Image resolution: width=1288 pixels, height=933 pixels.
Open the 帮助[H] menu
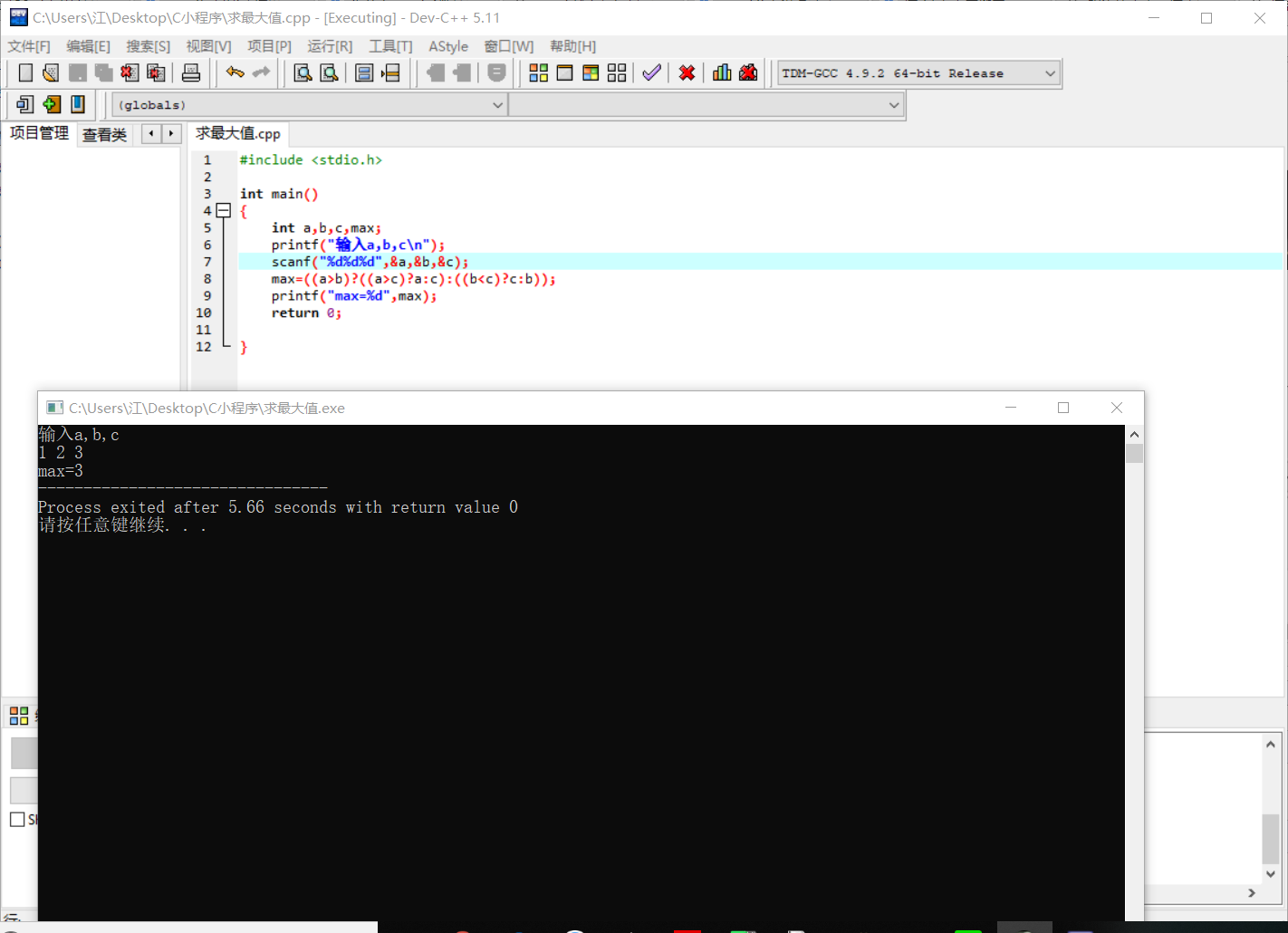(x=572, y=46)
